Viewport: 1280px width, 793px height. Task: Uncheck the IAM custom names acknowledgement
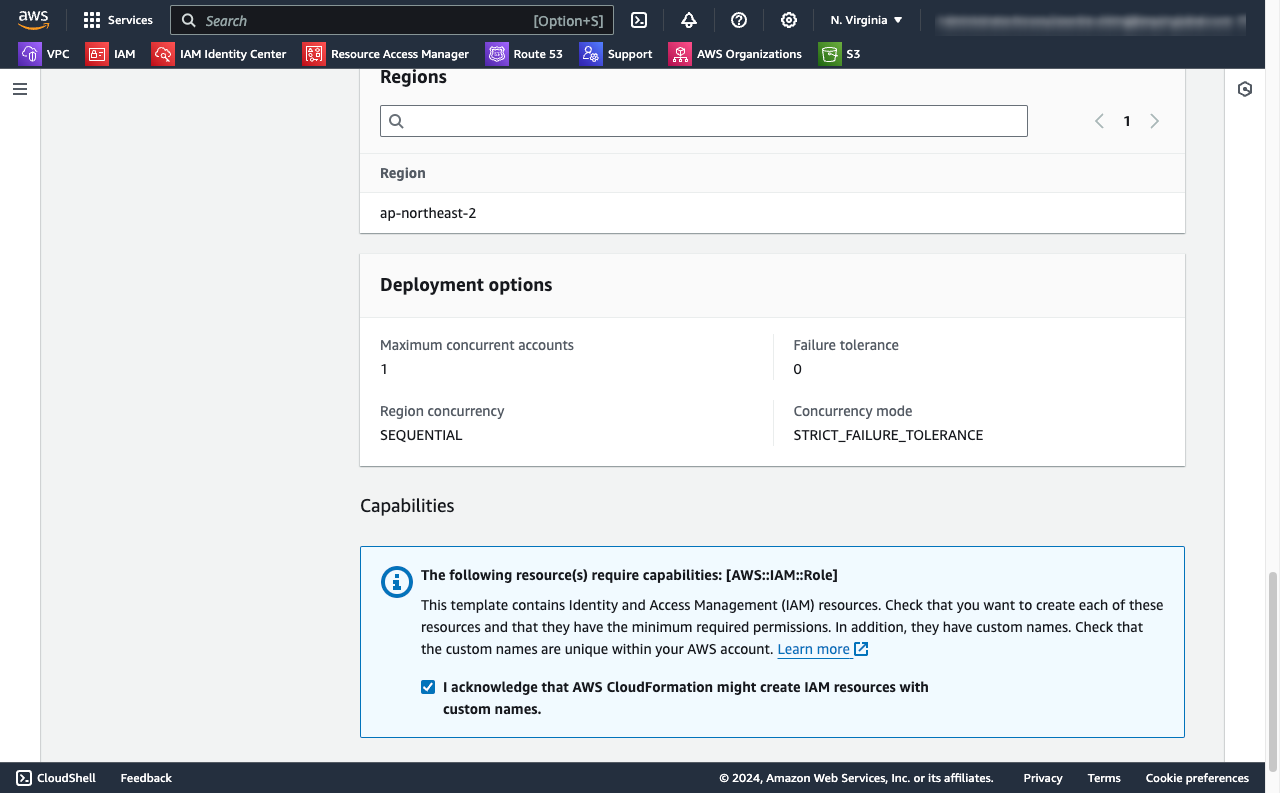click(428, 687)
